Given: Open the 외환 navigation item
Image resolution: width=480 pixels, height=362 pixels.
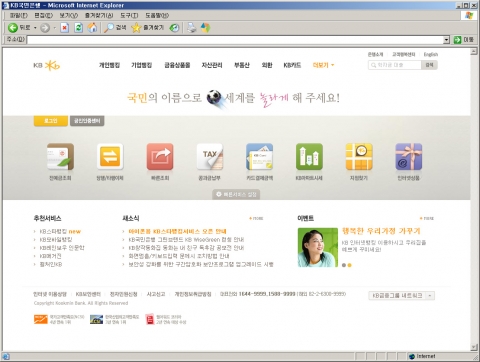Looking at the screenshot, I should (x=267, y=65).
